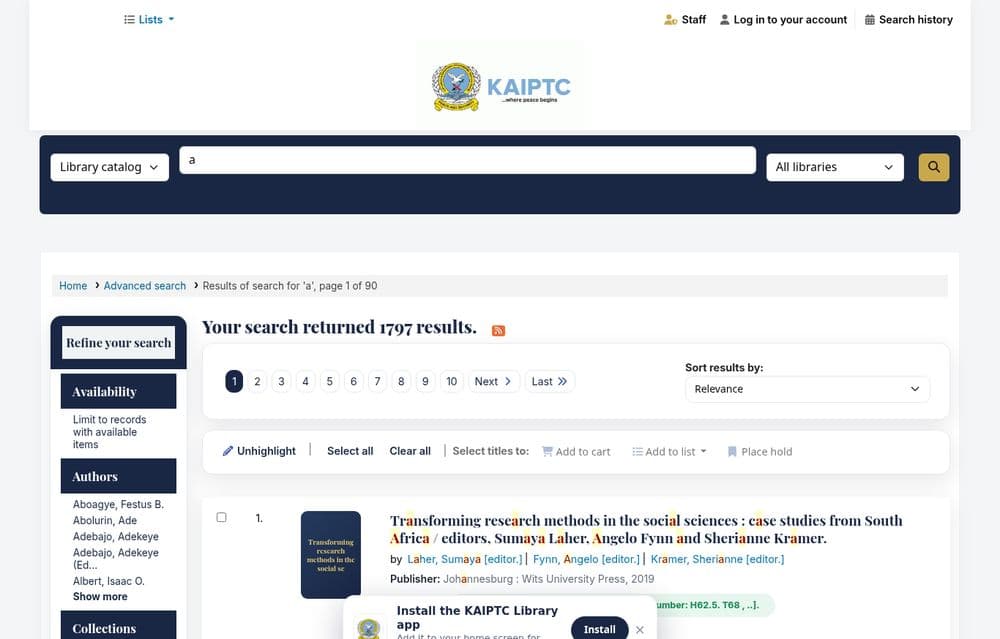Filter by author Albert, Isaac O.
1000x639 pixels.
108,581
